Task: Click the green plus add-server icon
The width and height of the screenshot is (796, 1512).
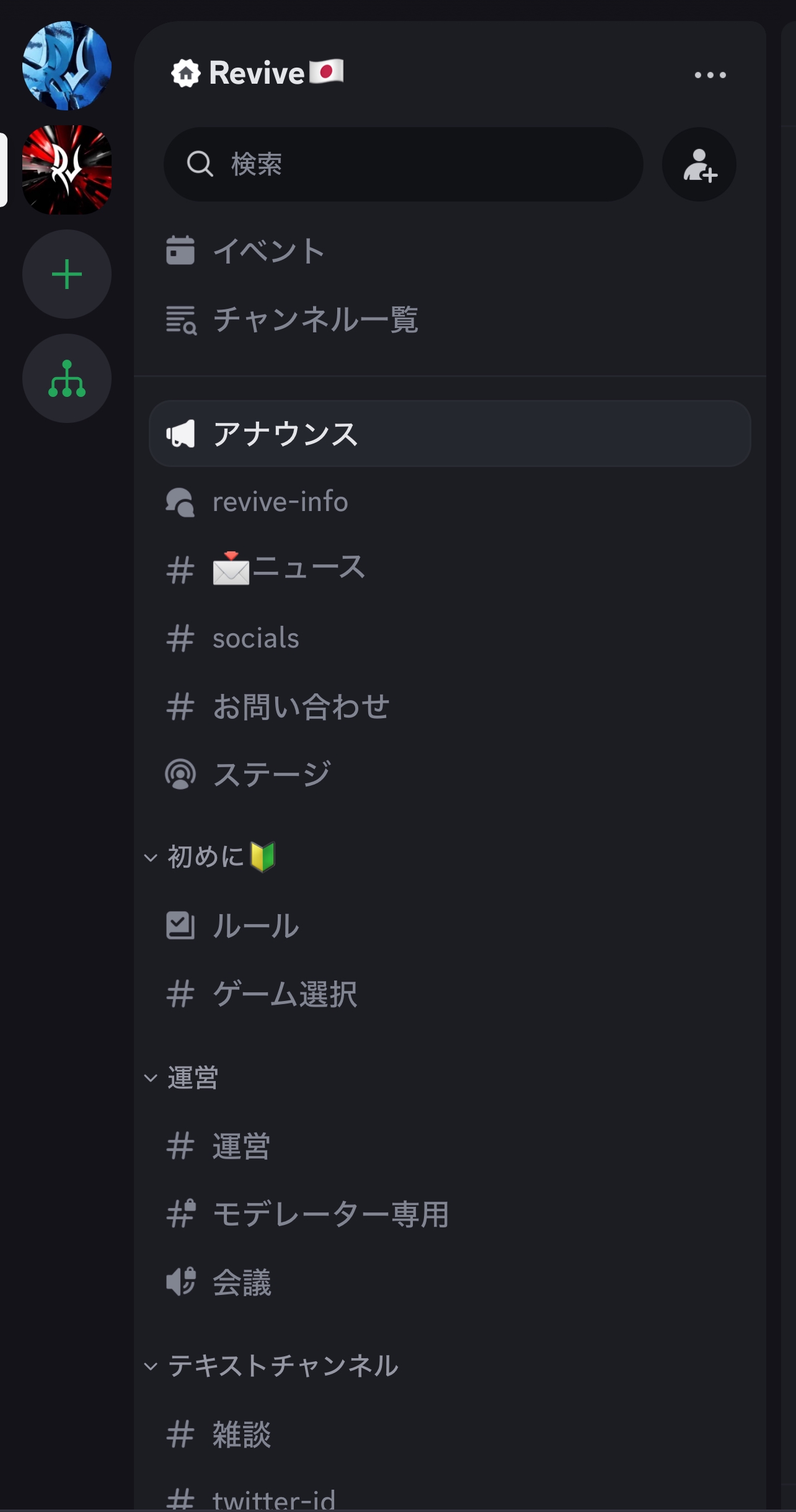Action: [x=67, y=274]
